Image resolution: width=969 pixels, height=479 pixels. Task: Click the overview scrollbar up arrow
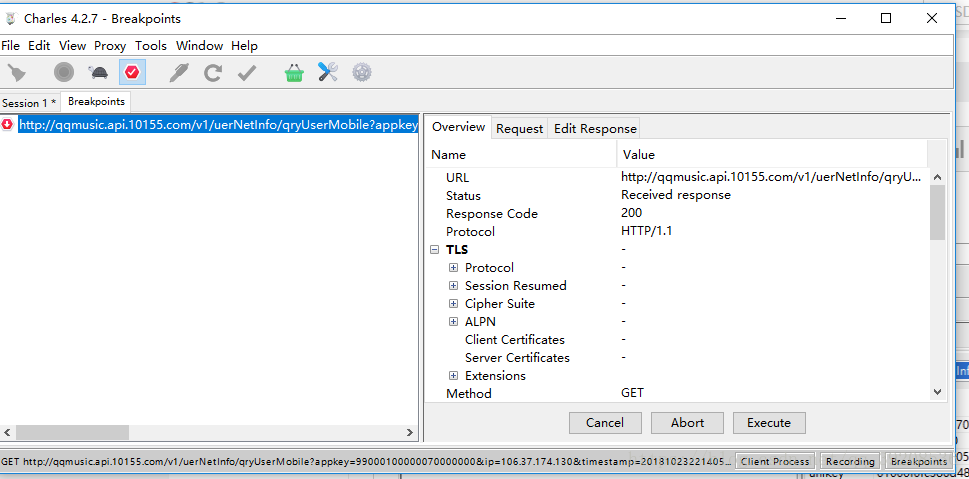937,177
